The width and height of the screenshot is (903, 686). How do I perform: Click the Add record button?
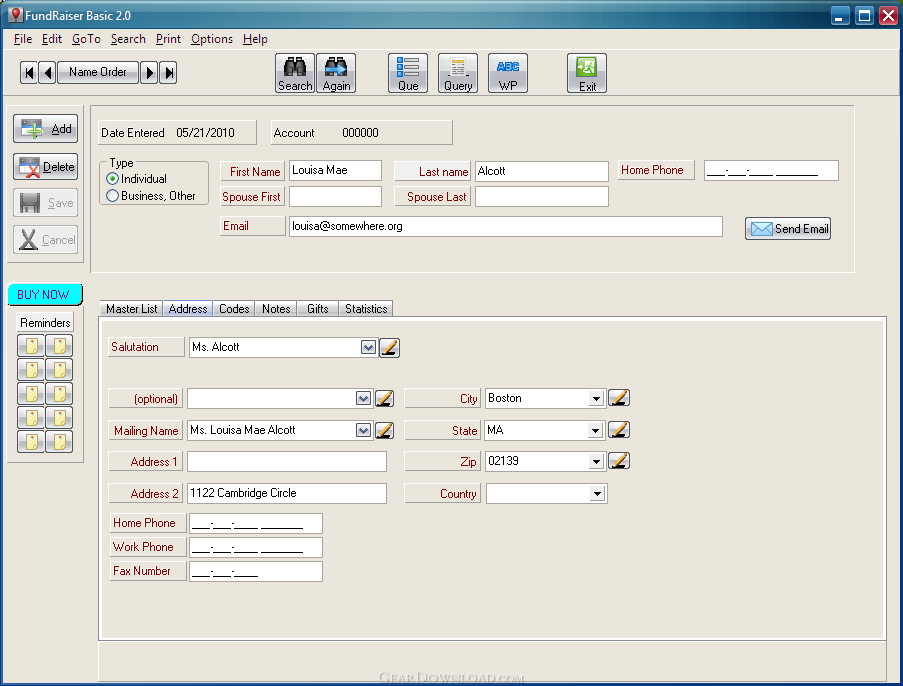[45, 129]
